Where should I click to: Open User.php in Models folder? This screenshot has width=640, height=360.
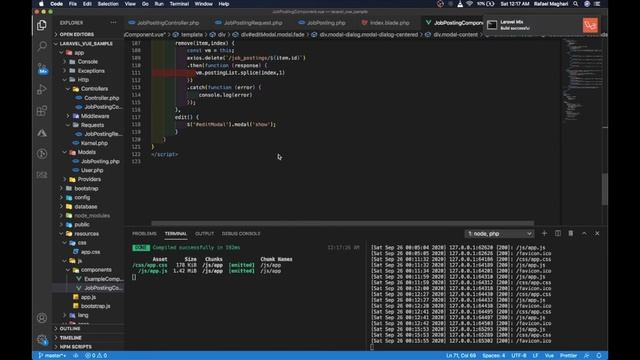pyautogui.click(x=92, y=170)
